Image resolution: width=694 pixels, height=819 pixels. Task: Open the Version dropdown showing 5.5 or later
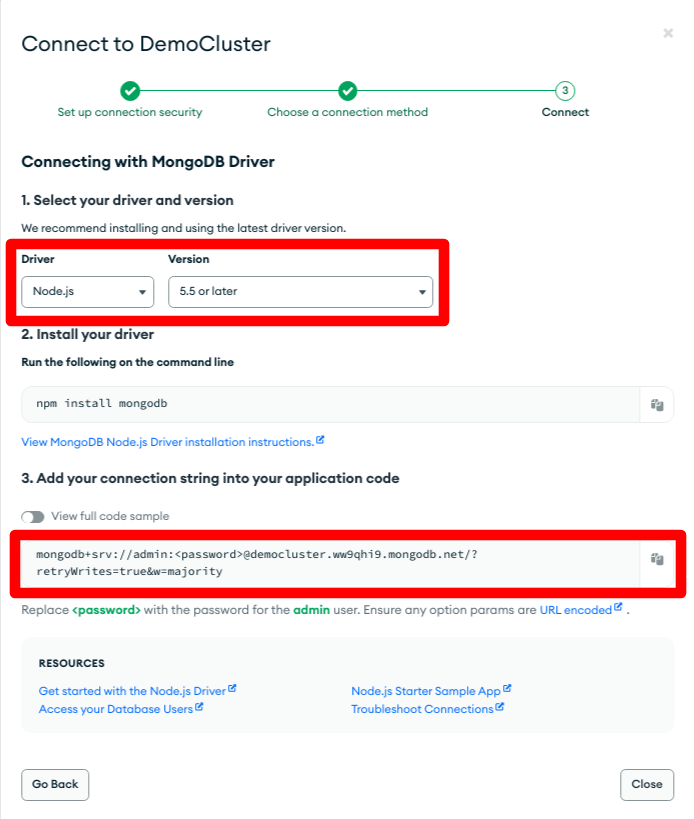coord(300,292)
